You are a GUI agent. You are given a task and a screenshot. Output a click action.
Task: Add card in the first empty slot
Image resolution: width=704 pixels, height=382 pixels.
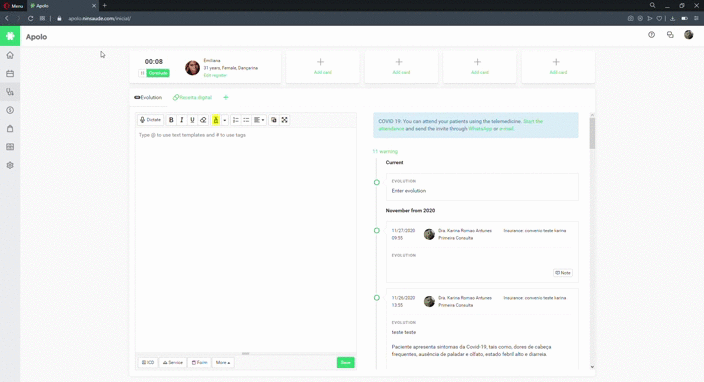[322, 66]
